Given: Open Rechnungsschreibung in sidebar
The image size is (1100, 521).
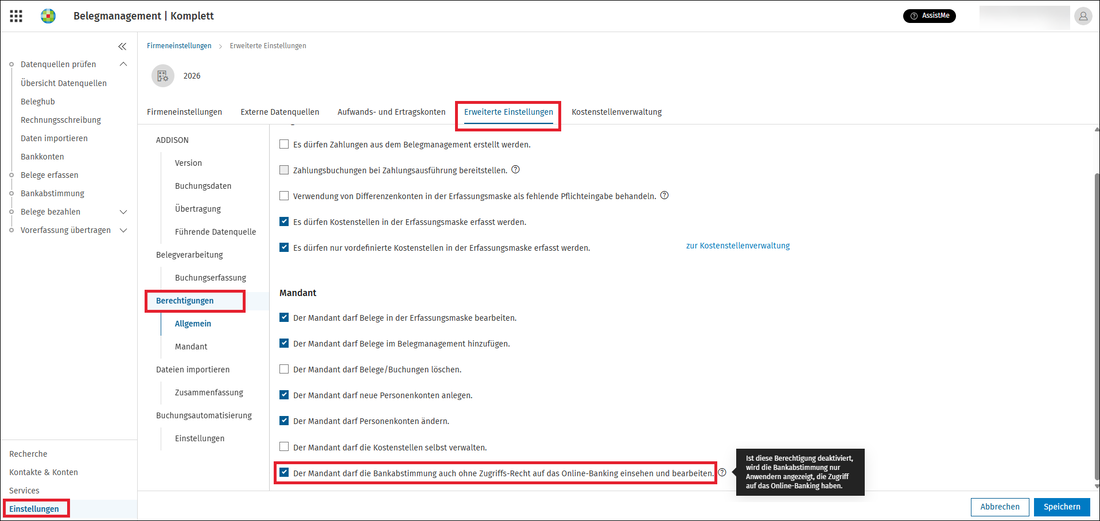Looking at the screenshot, I should point(61,120).
